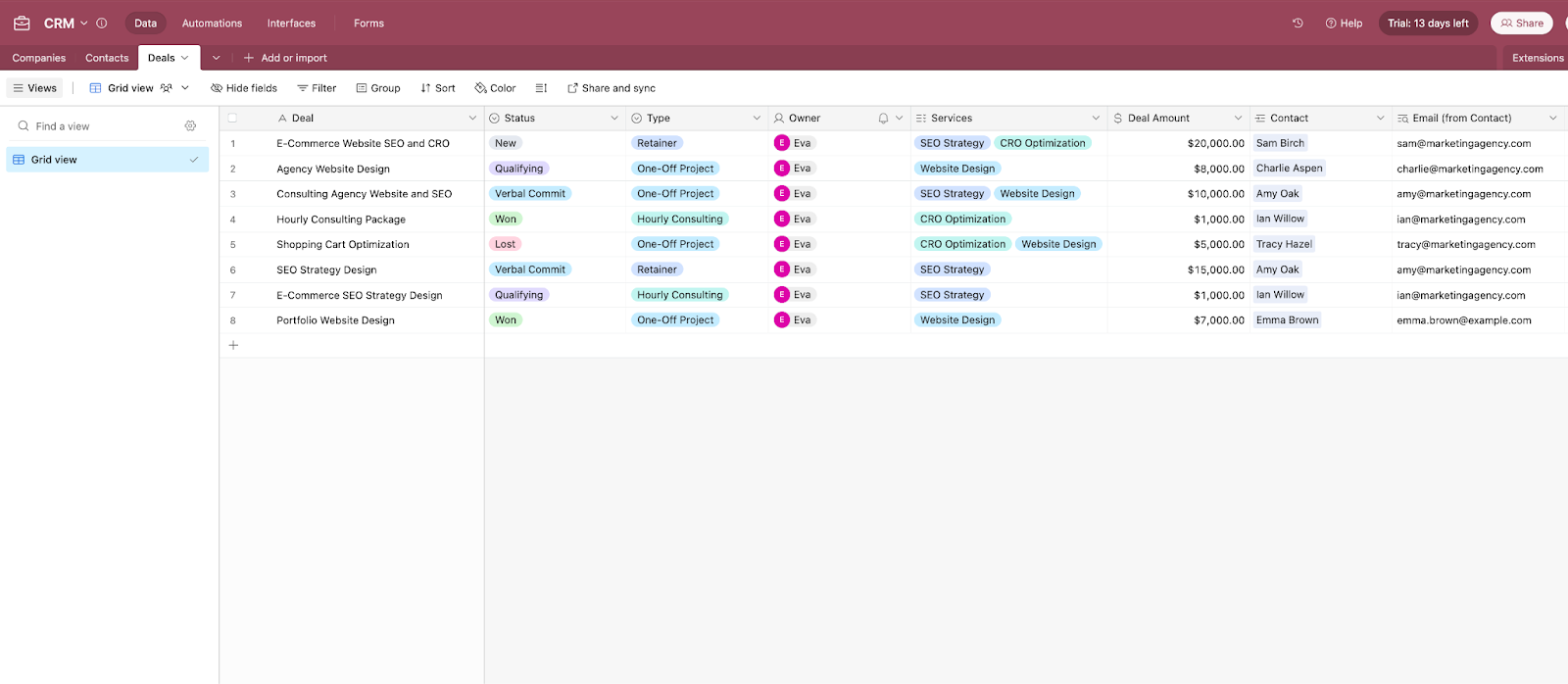1568x684 pixels.
Task: Switch to the Interfaces tab
Action: [291, 23]
